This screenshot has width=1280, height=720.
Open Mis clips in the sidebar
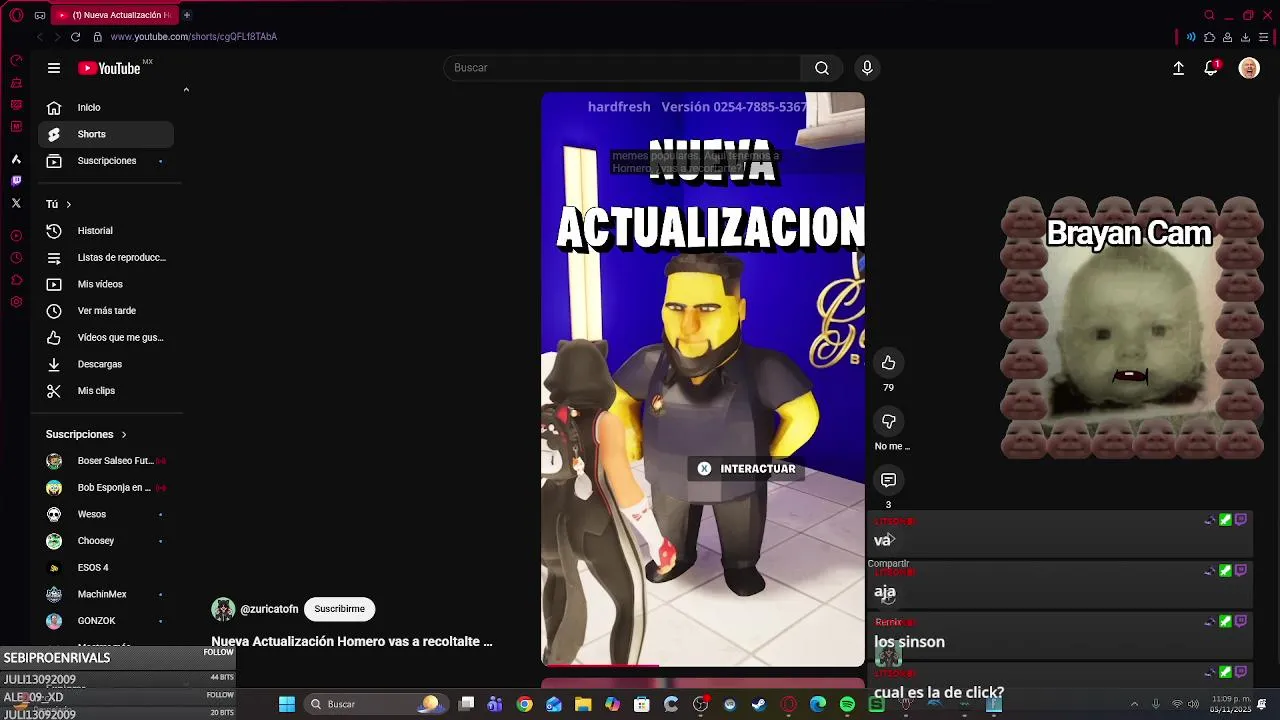106,391
